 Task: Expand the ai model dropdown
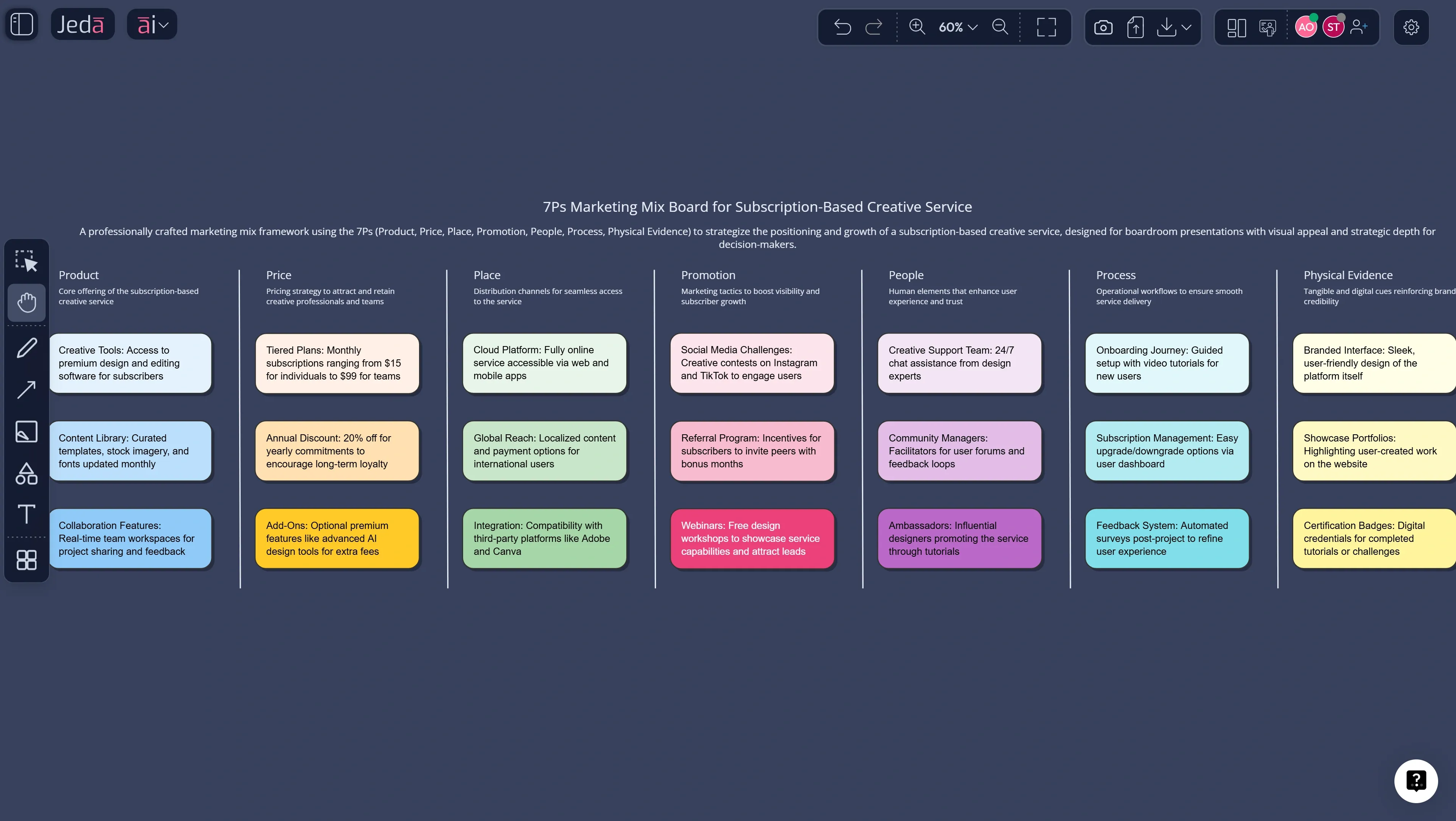coord(151,24)
